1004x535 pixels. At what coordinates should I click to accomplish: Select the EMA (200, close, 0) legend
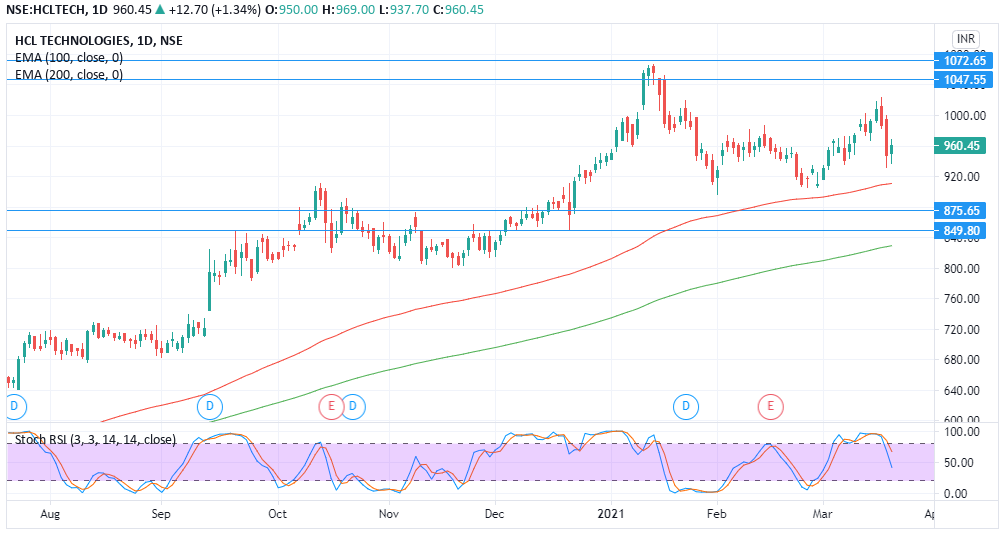point(69,75)
